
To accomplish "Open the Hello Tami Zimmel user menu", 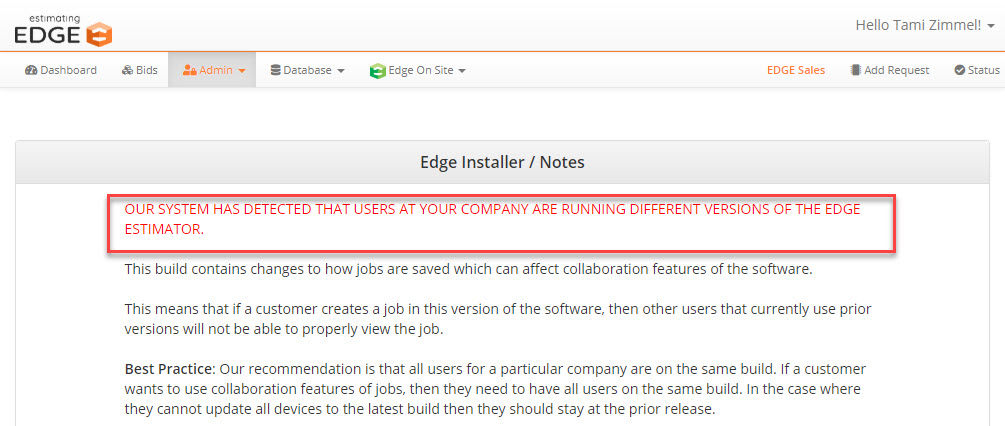I will 925,26.
